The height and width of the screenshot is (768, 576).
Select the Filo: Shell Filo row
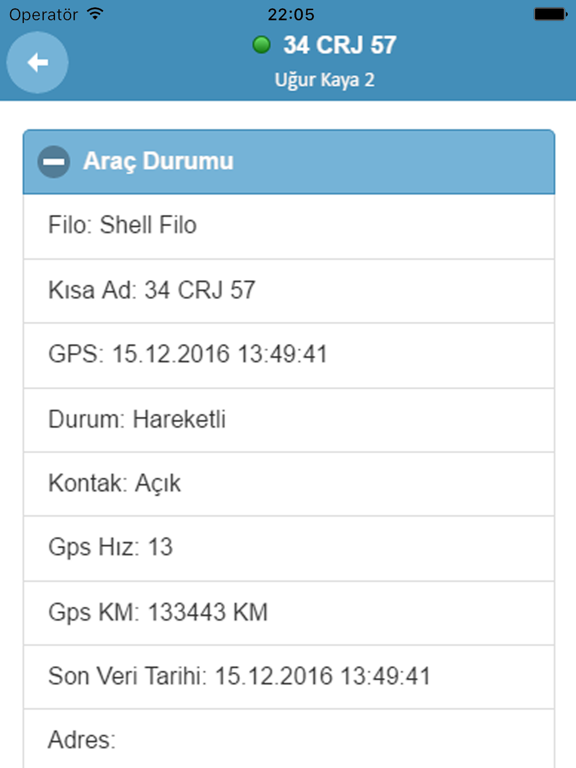coord(289,226)
